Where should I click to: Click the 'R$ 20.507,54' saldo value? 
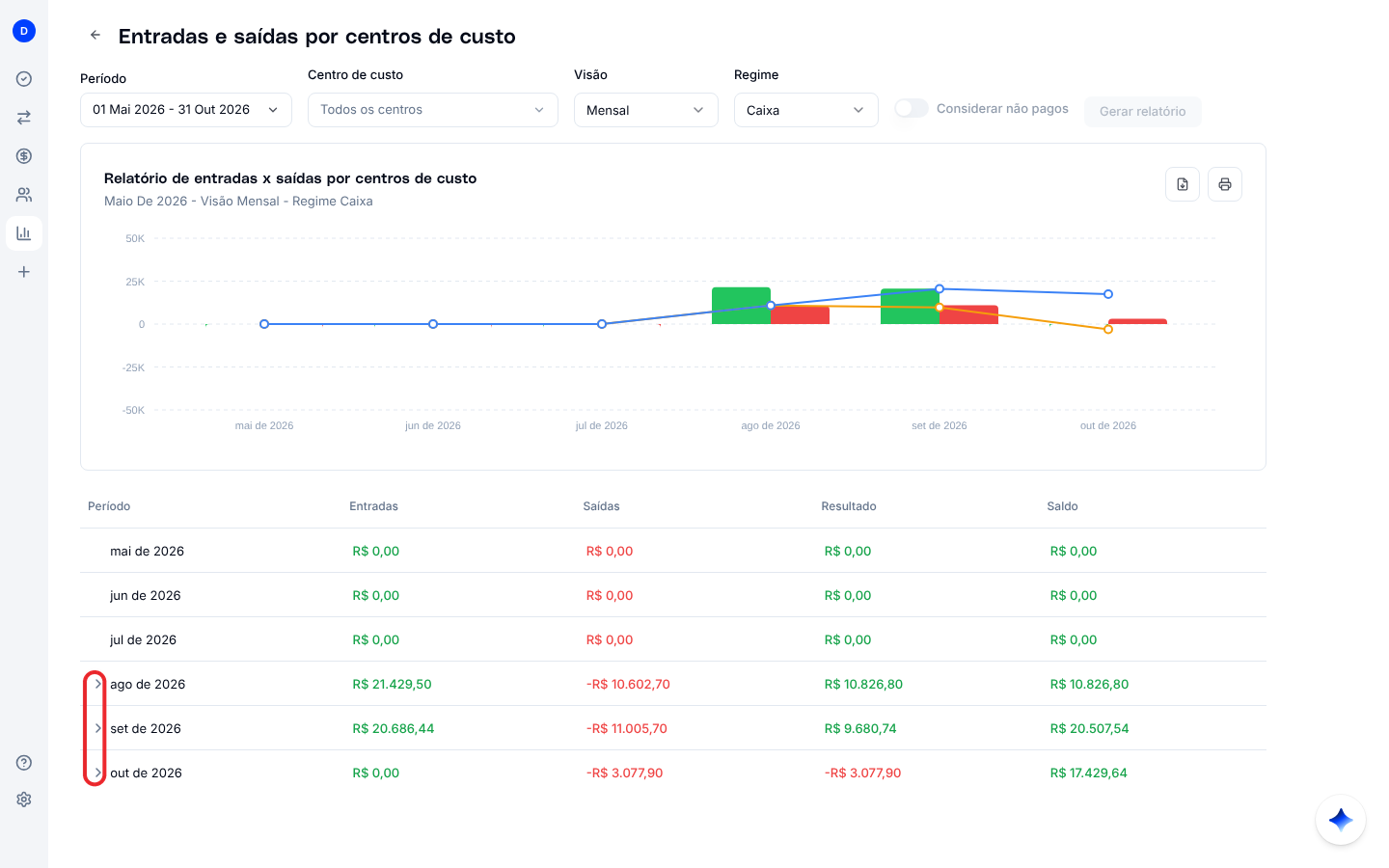click(x=1090, y=728)
